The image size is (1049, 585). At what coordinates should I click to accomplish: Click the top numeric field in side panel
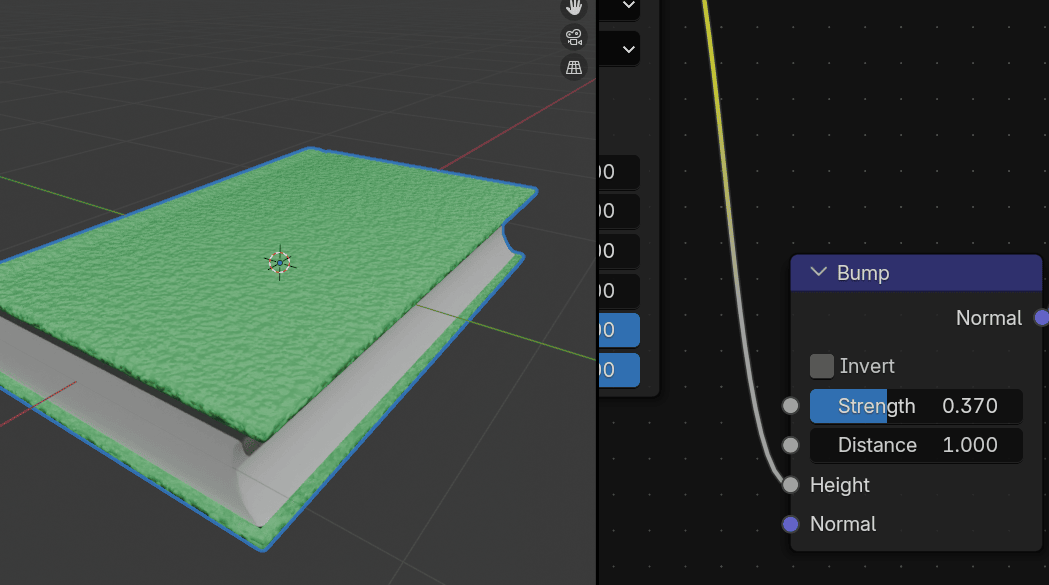(618, 172)
